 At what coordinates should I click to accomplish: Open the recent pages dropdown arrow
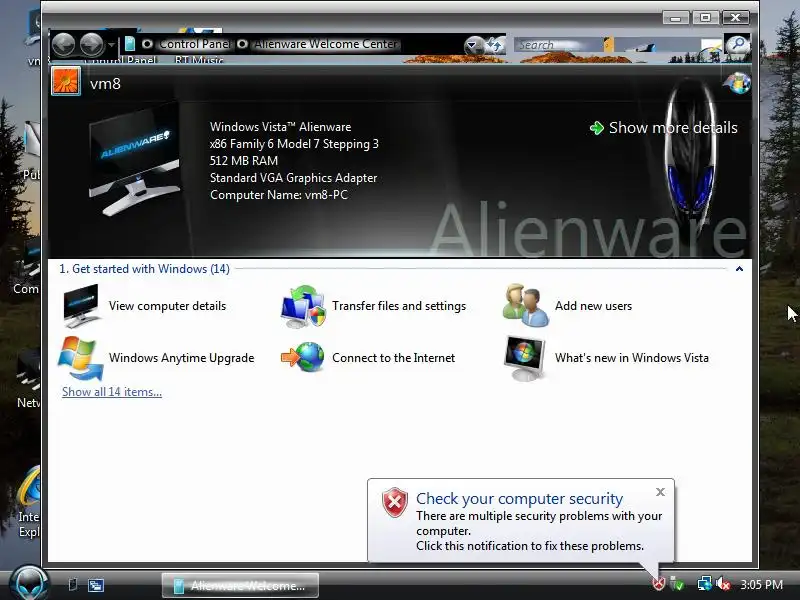(111, 45)
